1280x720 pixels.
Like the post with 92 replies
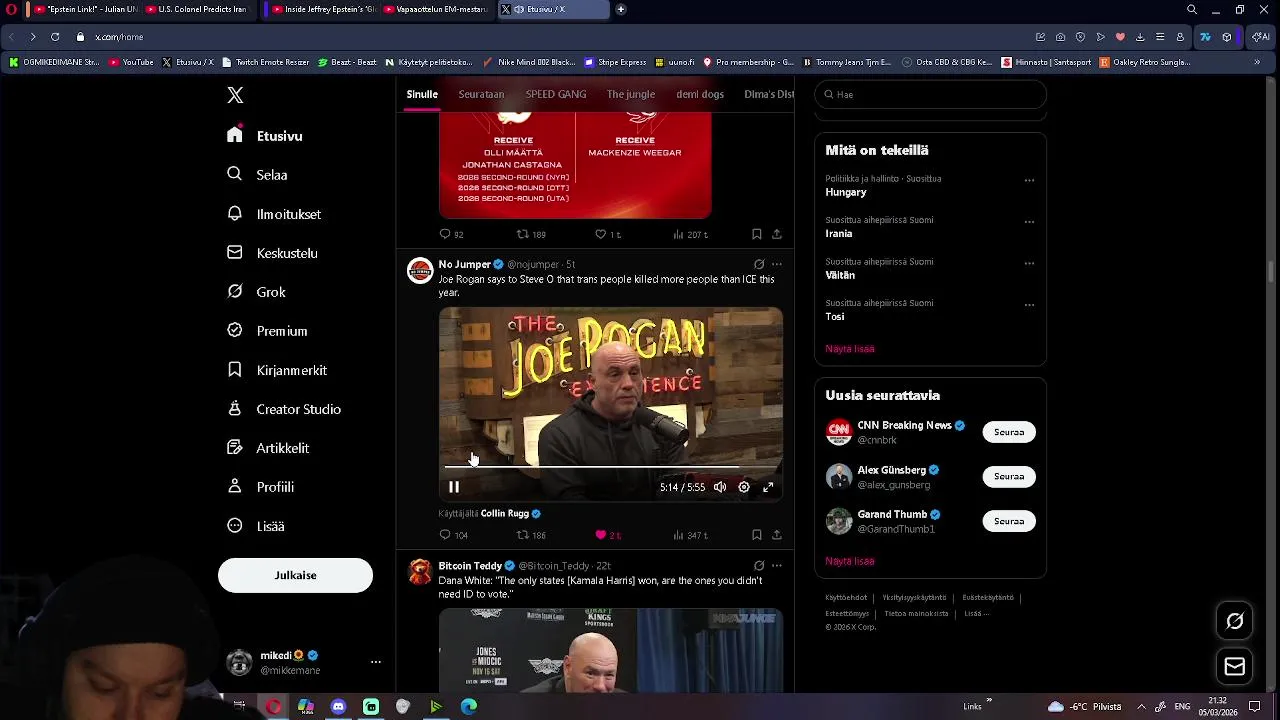coord(608,234)
